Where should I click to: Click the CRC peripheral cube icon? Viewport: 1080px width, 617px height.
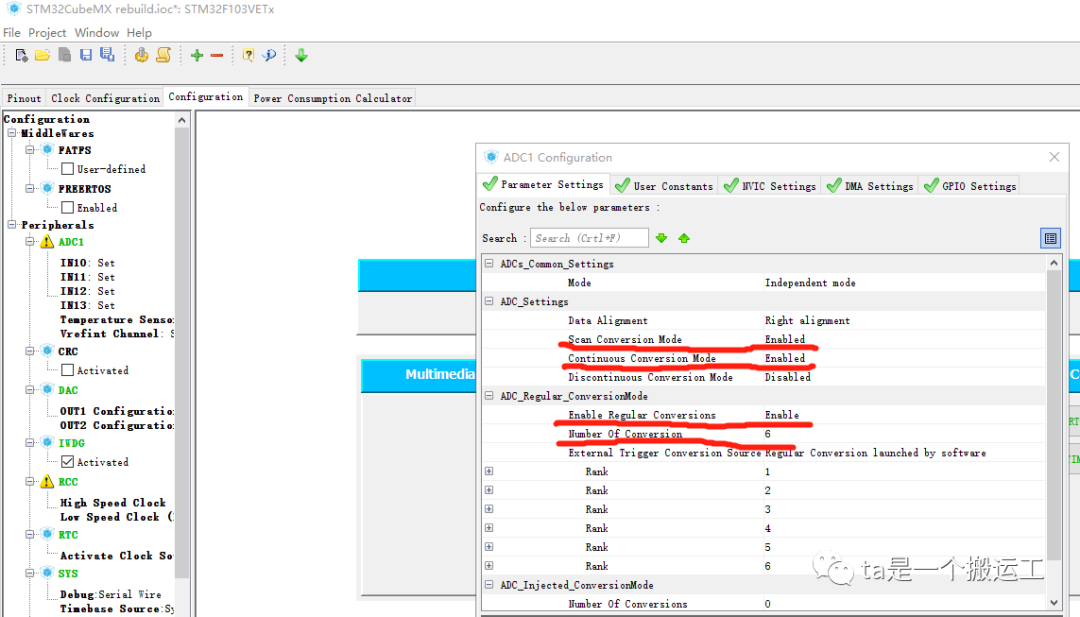(x=48, y=351)
